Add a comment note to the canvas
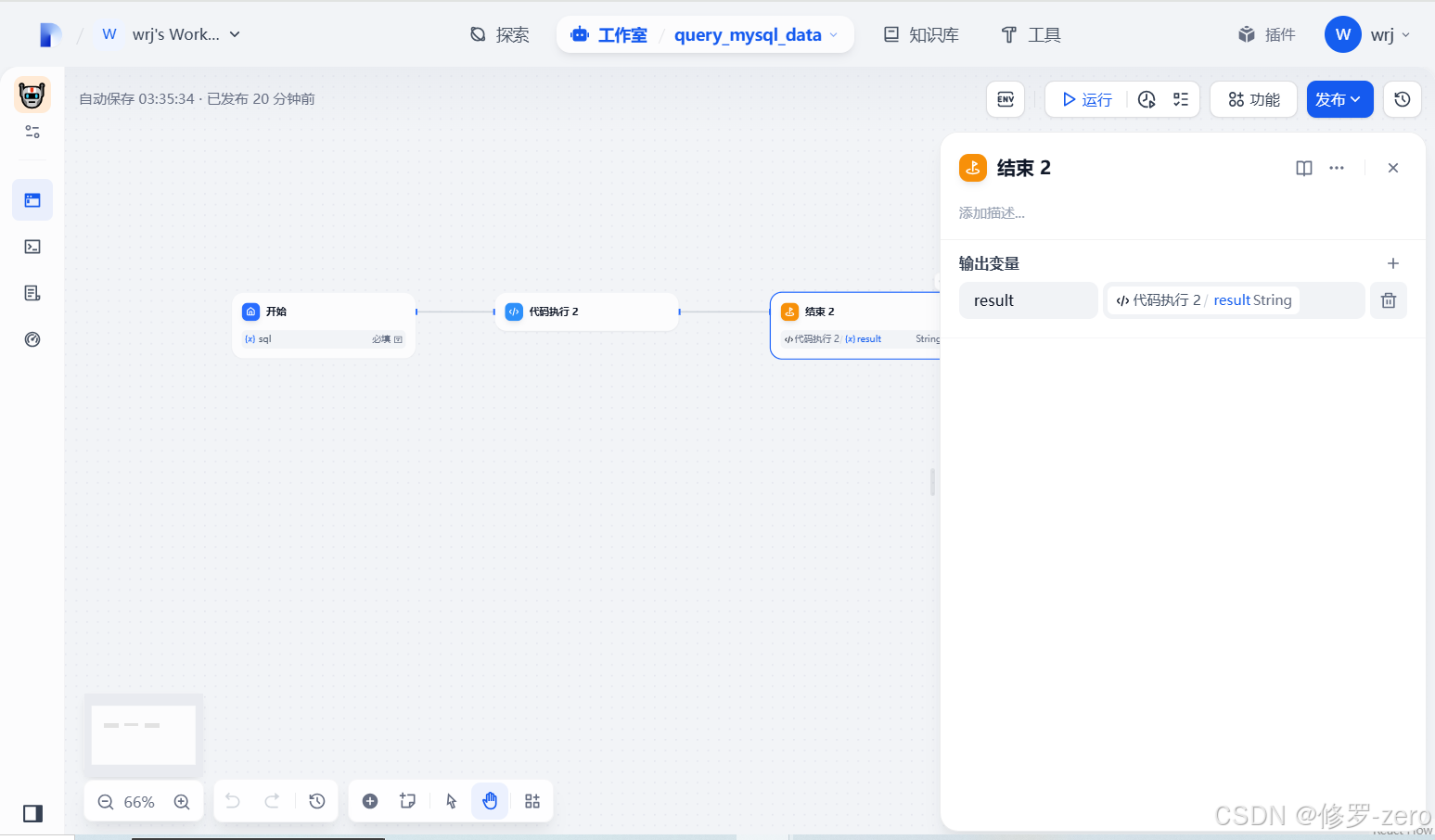 (x=408, y=800)
